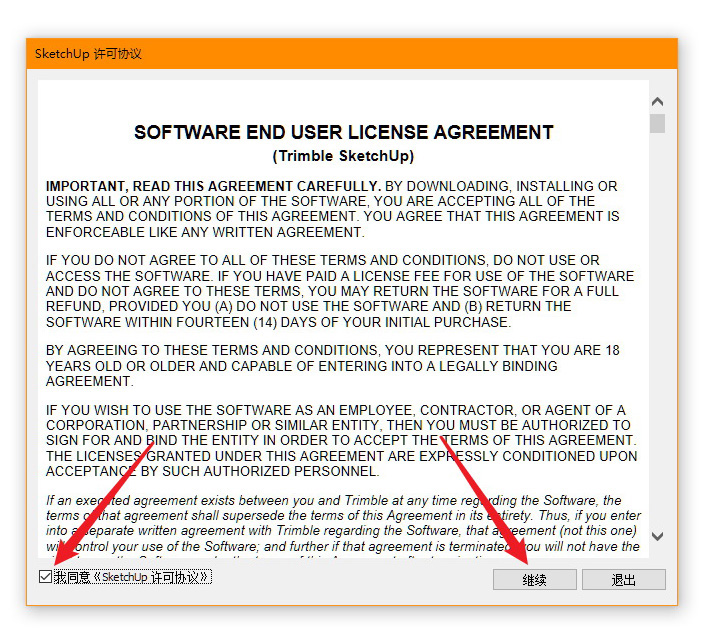This screenshot has height=640, width=708.
Task: Click the scrollbar up arrow
Action: coord(657,102)
